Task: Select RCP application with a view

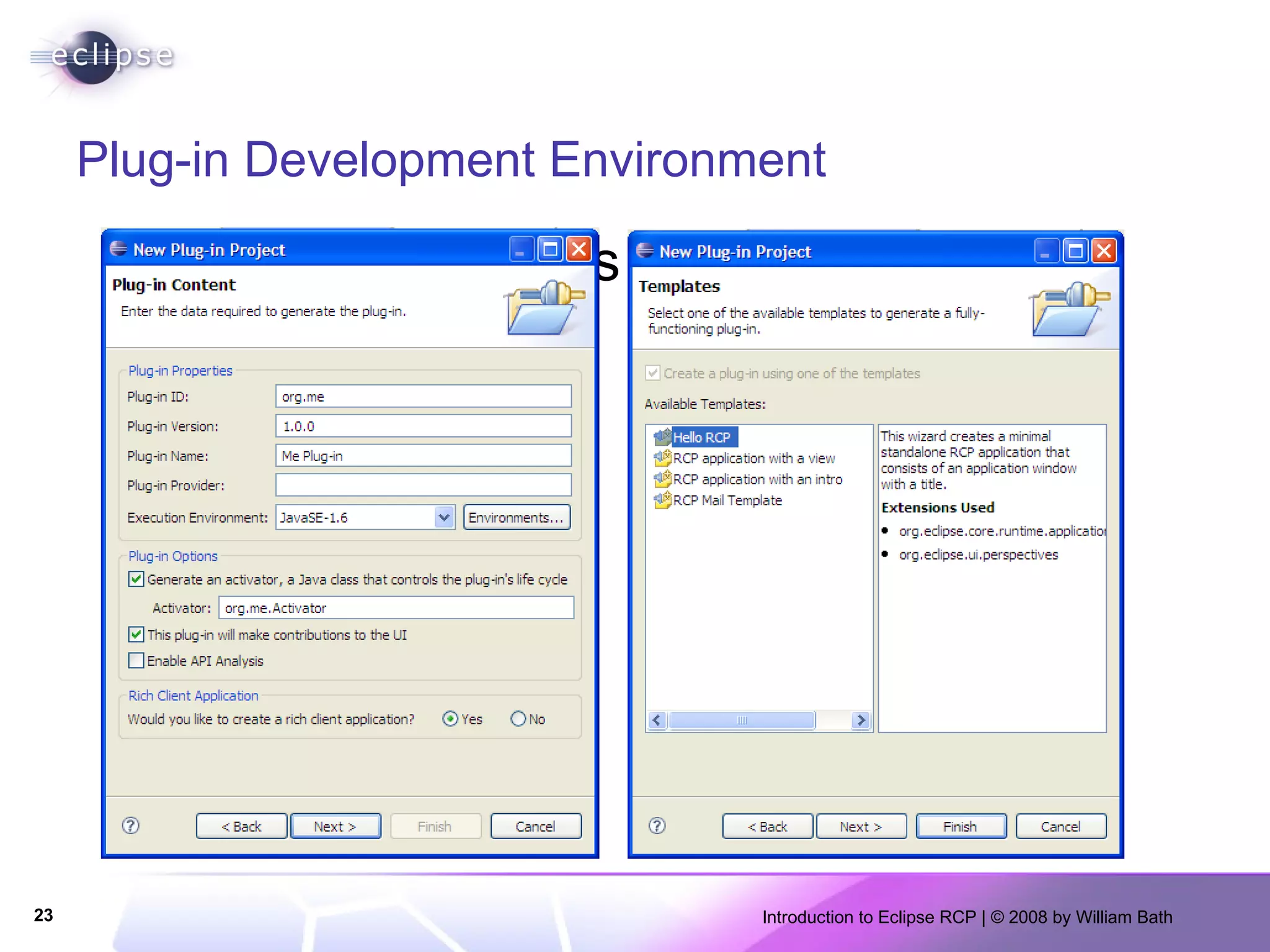Action: (x=754, y=458)
